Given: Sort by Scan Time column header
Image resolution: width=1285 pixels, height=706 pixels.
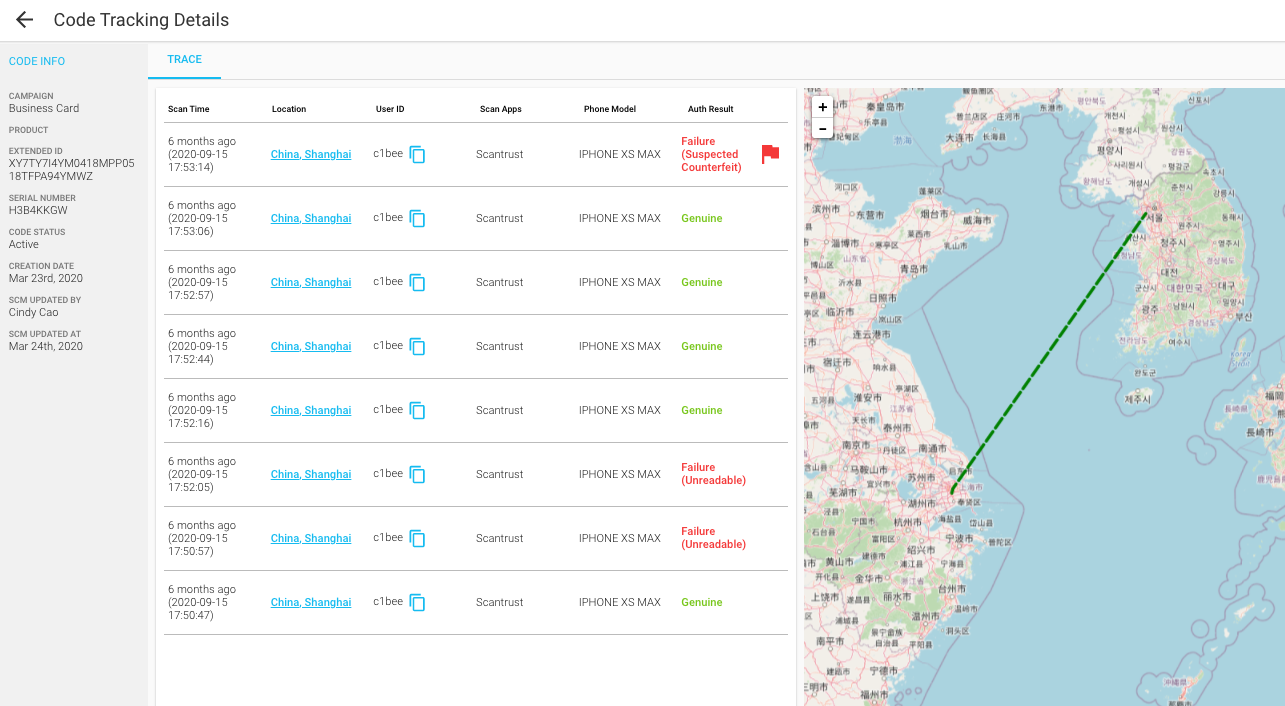Looking at the screenshot, I should (x=189, y=109).
